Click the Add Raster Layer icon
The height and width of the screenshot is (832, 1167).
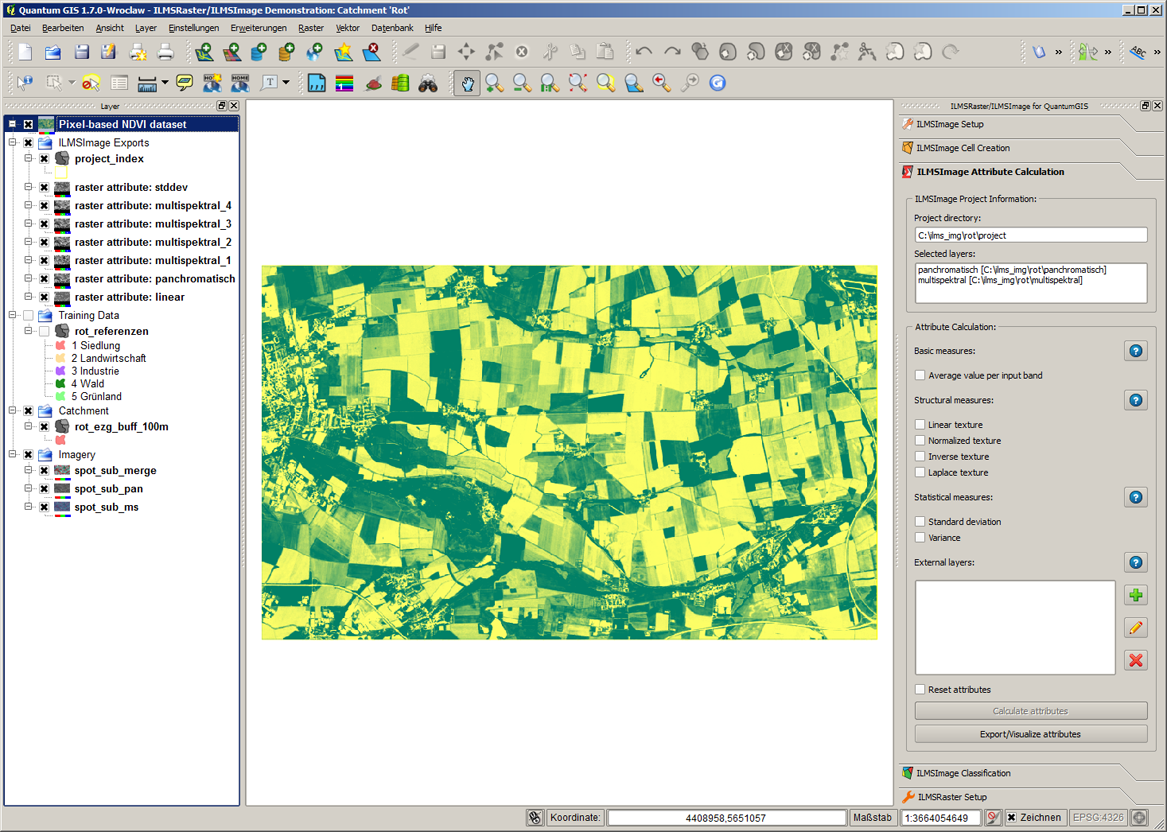tap(232, 52)
